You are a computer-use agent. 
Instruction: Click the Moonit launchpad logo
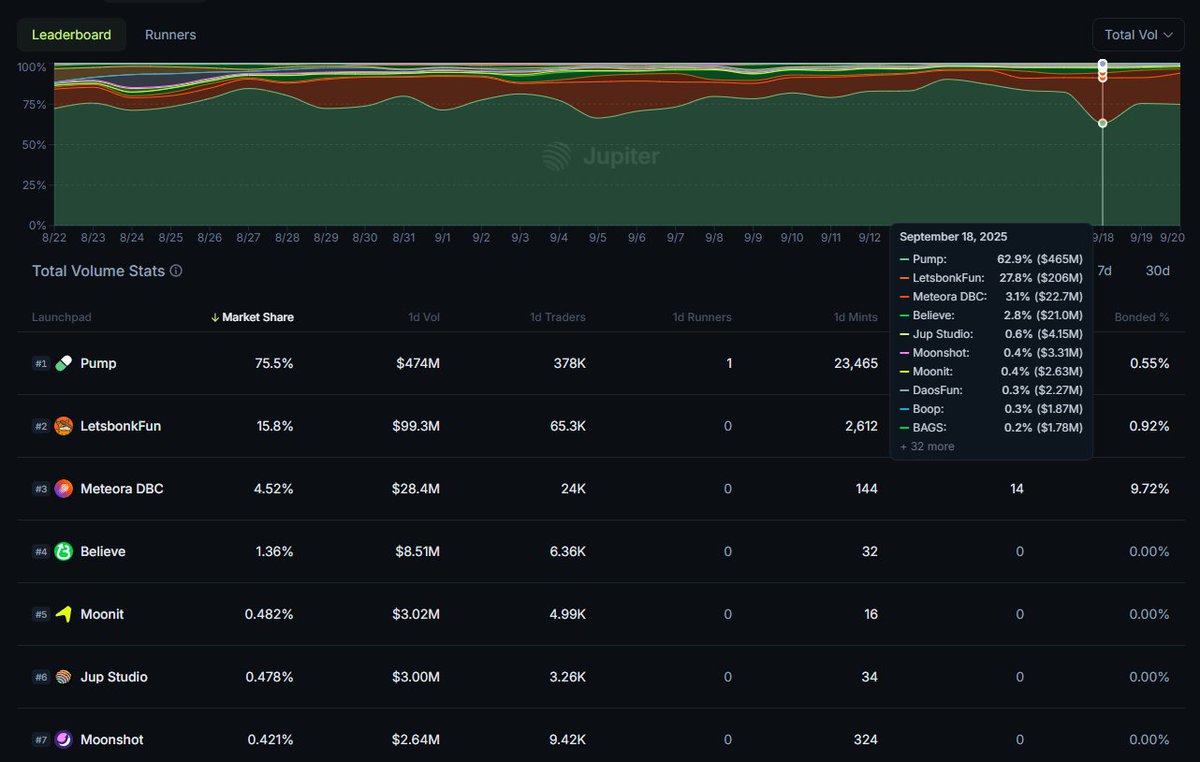click(63, 614)
